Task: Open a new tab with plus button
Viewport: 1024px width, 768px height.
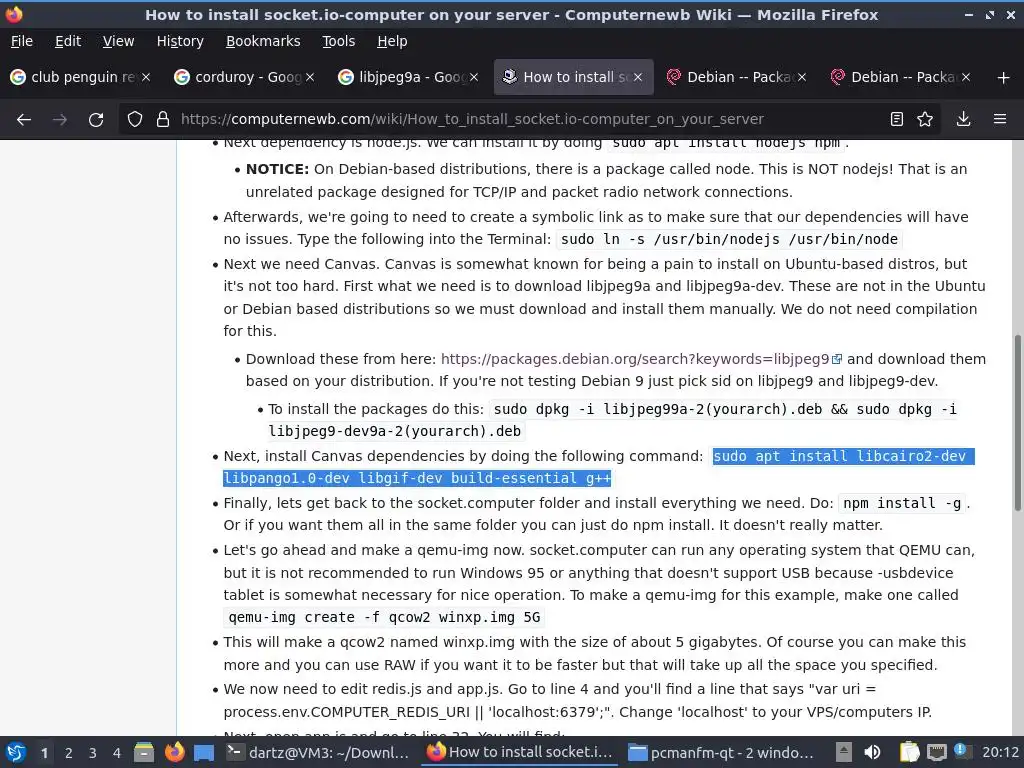Action: 1004,78
